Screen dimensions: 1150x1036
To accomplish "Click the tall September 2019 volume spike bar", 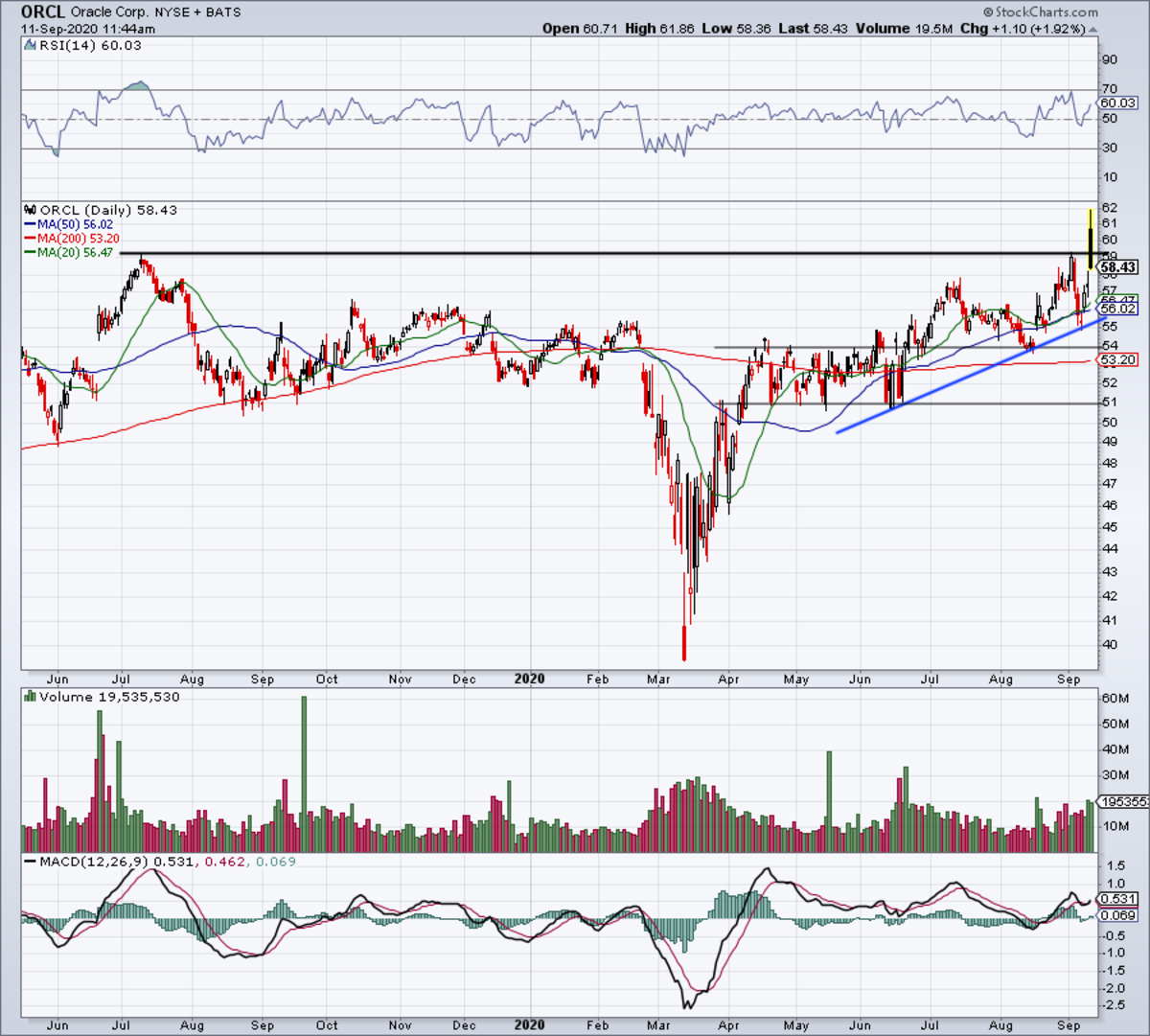I will click(x=304, y=774).
